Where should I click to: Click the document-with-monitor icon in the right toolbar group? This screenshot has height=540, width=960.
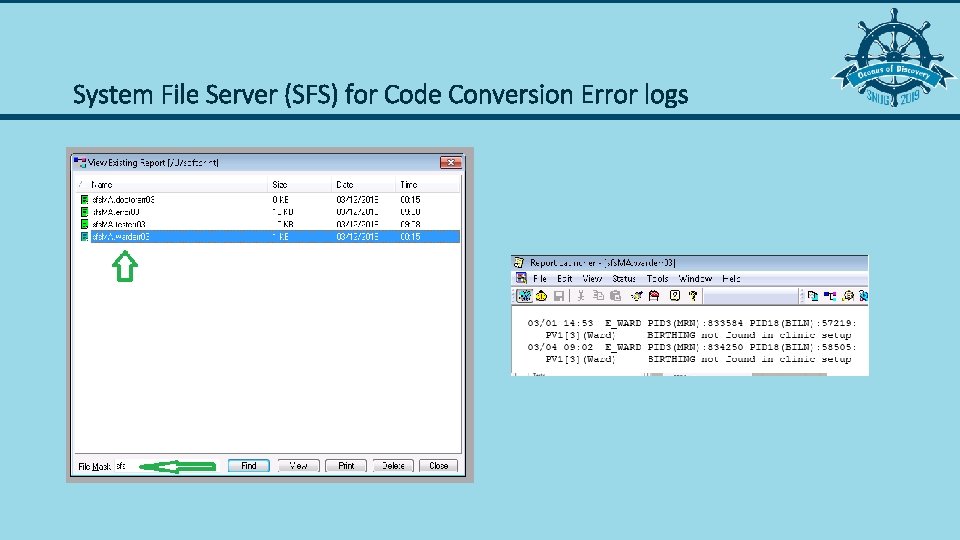[x=812, y=296]
